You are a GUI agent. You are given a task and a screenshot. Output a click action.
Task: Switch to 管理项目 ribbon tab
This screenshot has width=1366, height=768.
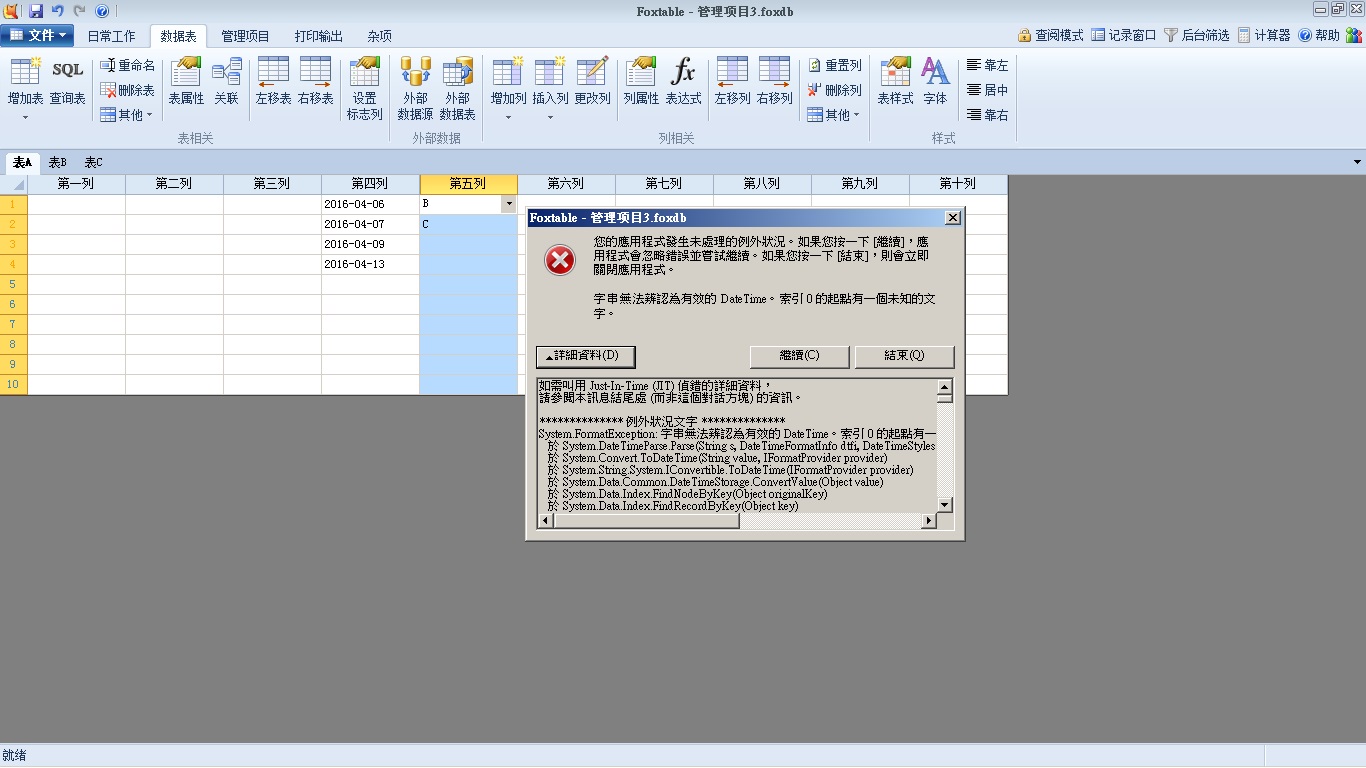(x=245, y=36)
